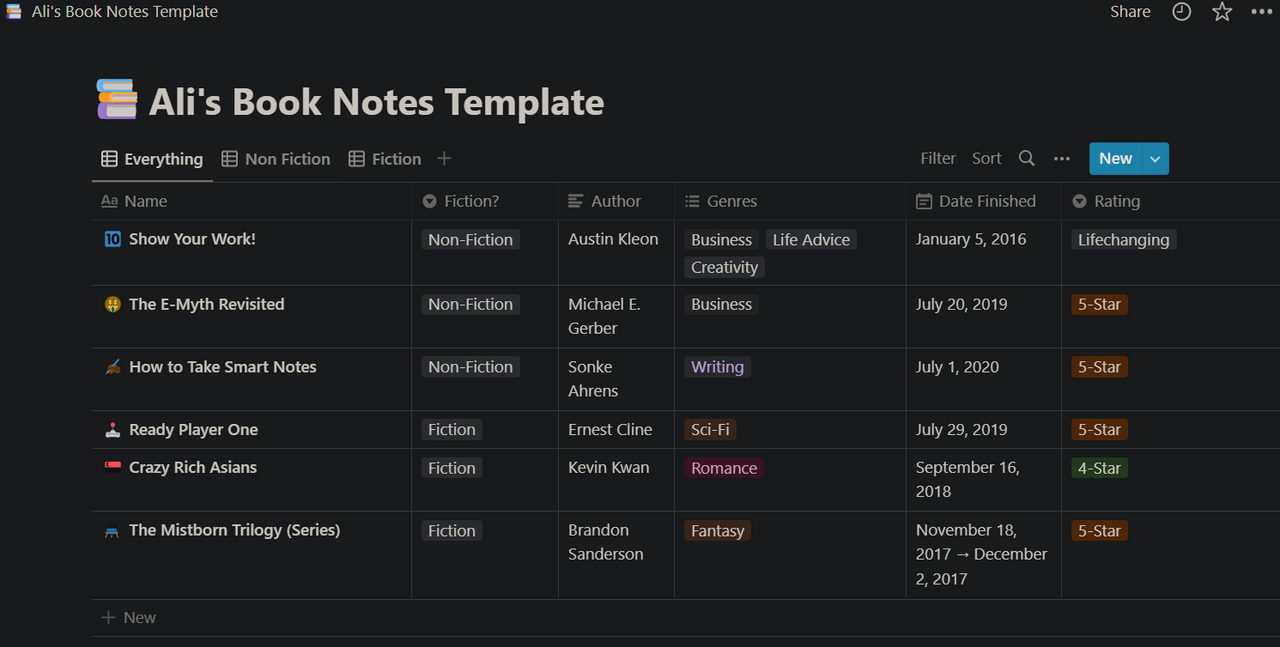
Task: Open the page updates clock icon
Action: pos(1182,12)
